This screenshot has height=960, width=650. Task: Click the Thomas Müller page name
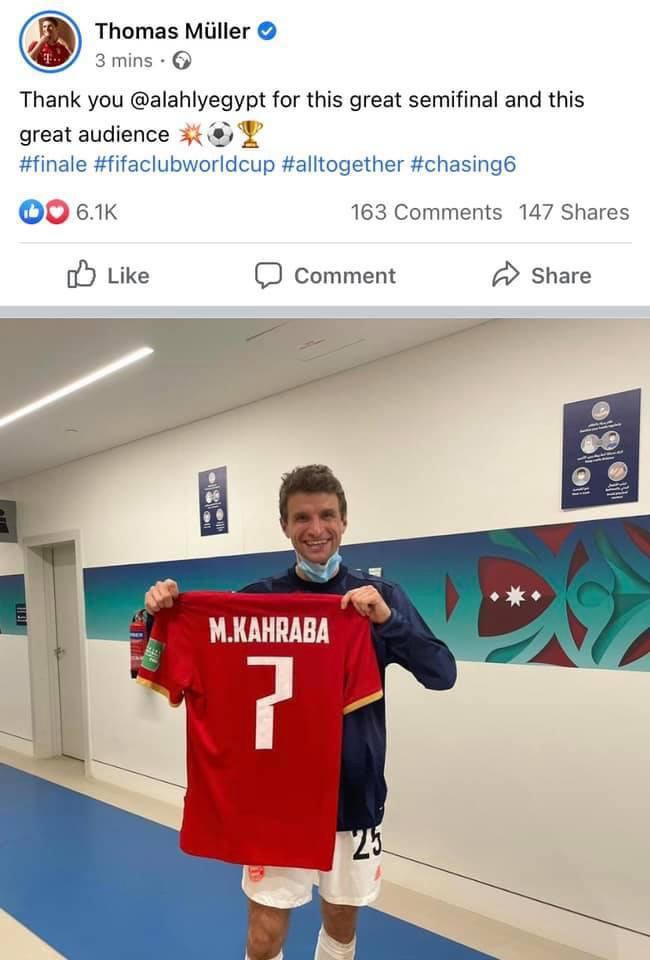(172, 31)
